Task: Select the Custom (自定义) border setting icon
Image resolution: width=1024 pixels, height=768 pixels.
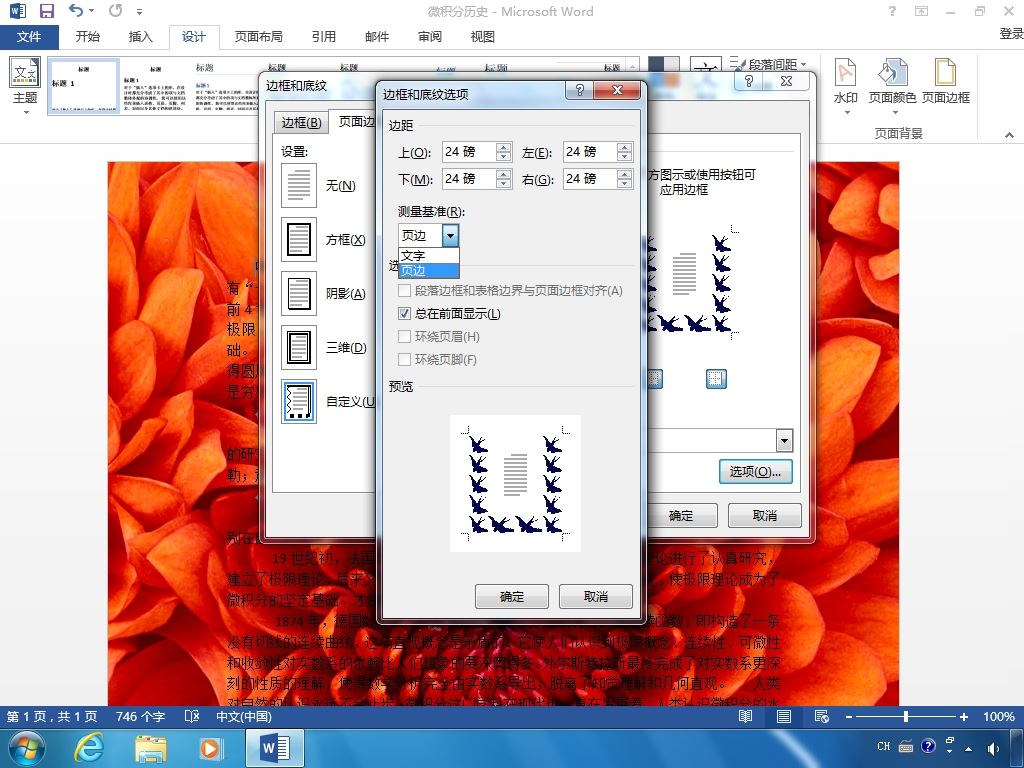Action: coord(299,402)
